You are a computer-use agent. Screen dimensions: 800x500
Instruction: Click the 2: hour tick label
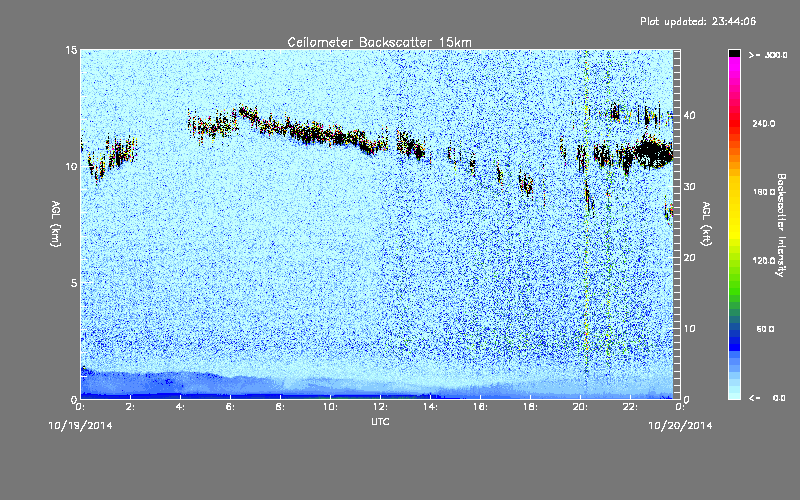point(130,407)
